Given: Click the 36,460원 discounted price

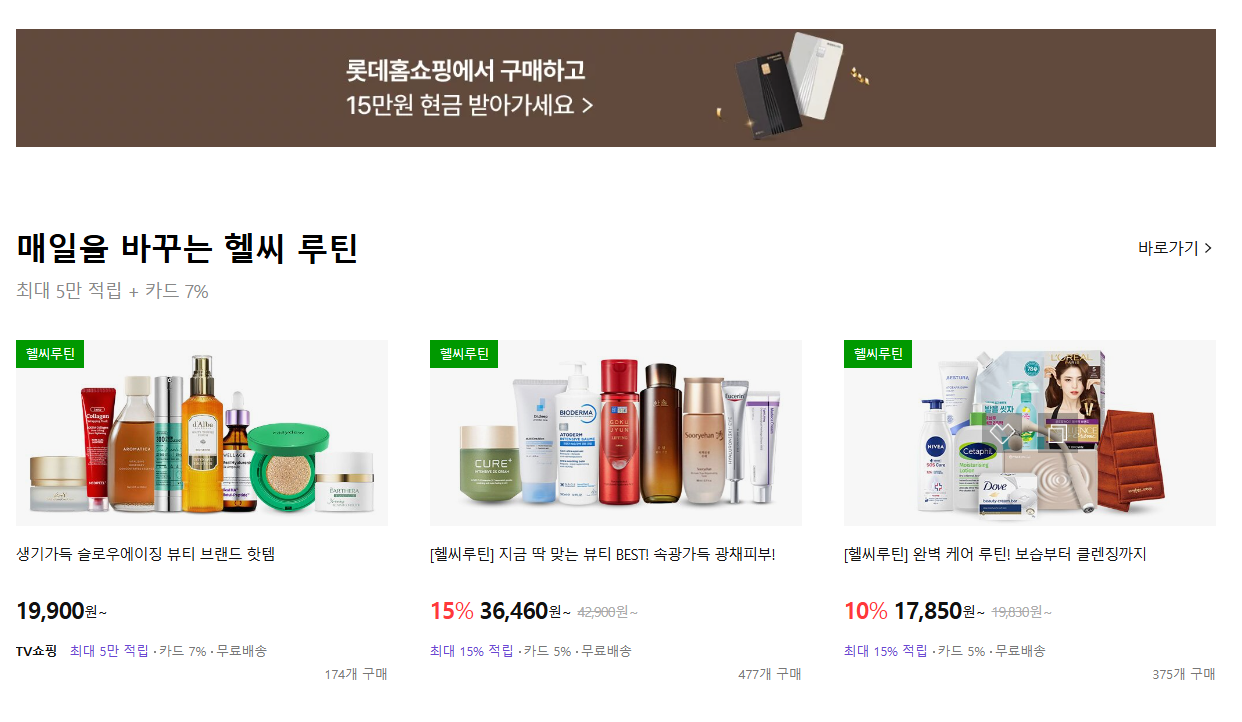Looking at the screenshot, I should coord(526,610).
